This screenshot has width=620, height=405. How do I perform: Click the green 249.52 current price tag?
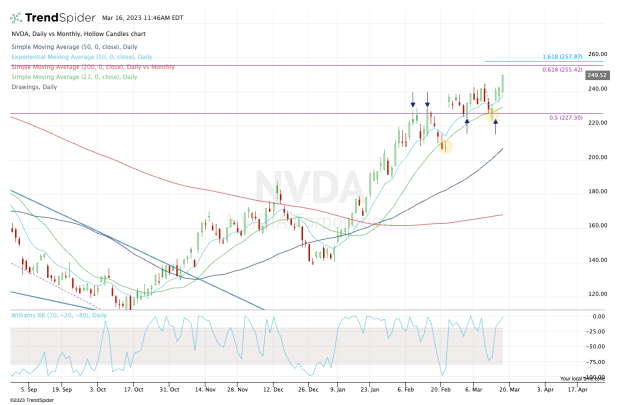pyautogui.click(x=599, y=75)
